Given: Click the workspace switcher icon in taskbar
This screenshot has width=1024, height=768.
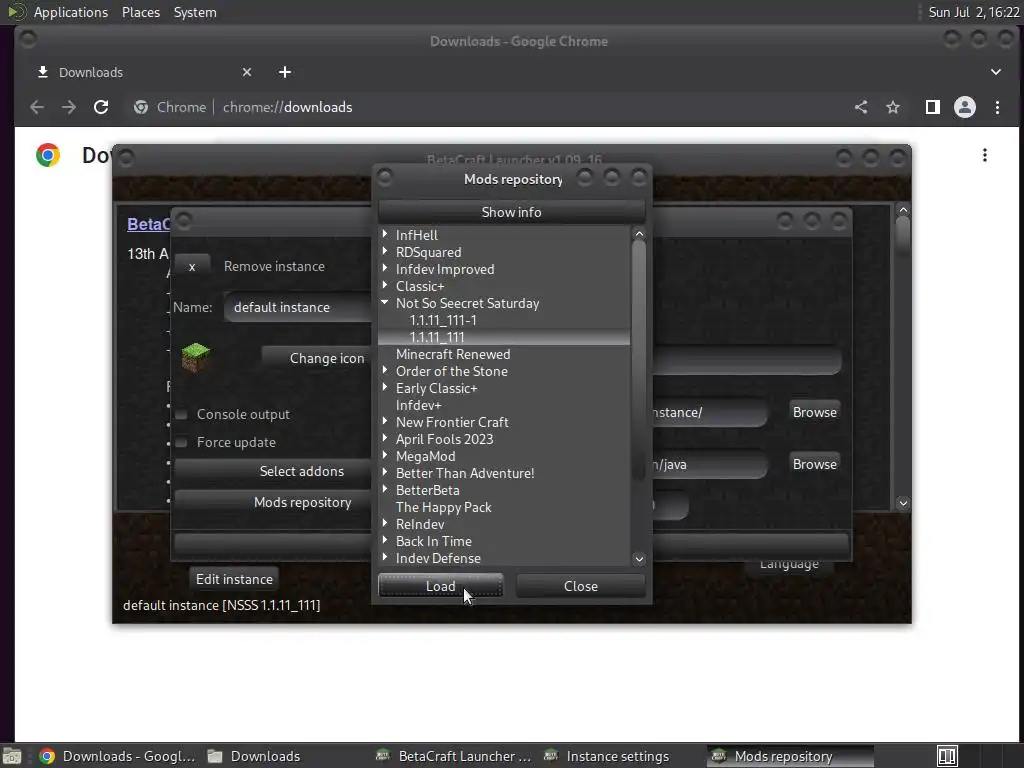Looking at the screenshot, I should pos(947,756).
